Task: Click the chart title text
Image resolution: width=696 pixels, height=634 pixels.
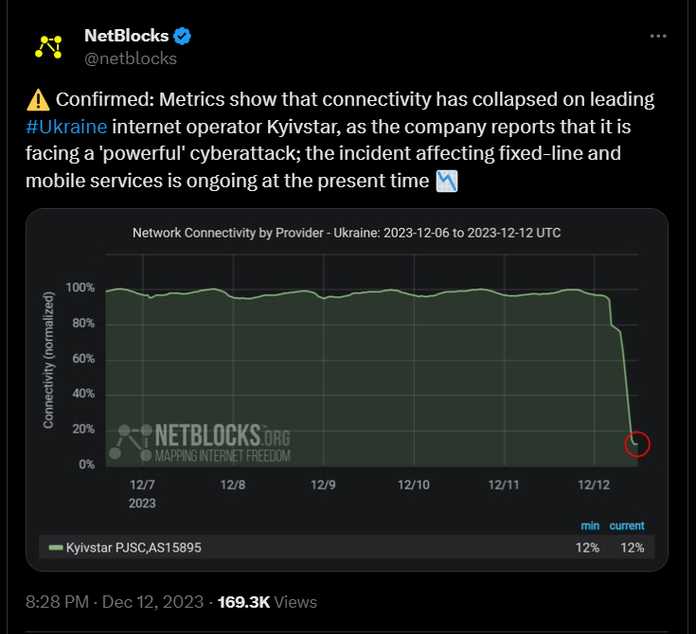Action: [x=346, y=233]
